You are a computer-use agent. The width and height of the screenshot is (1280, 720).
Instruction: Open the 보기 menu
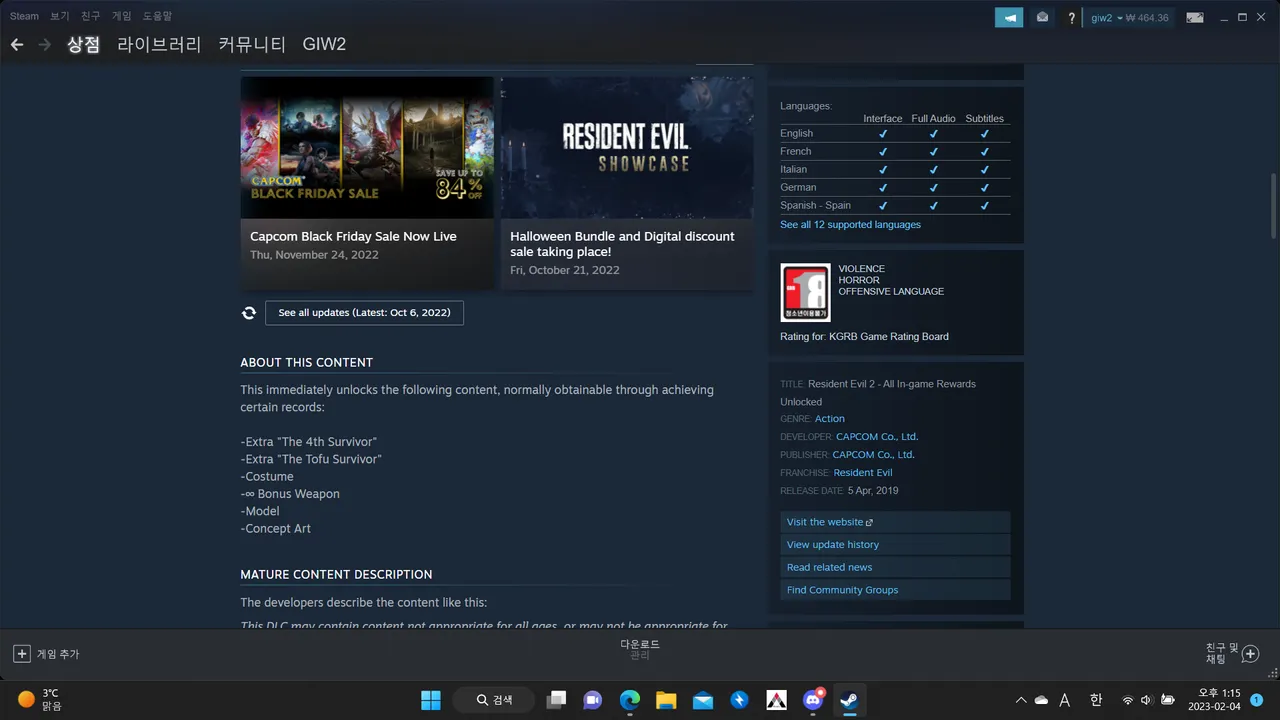click(x=60, y=16)
